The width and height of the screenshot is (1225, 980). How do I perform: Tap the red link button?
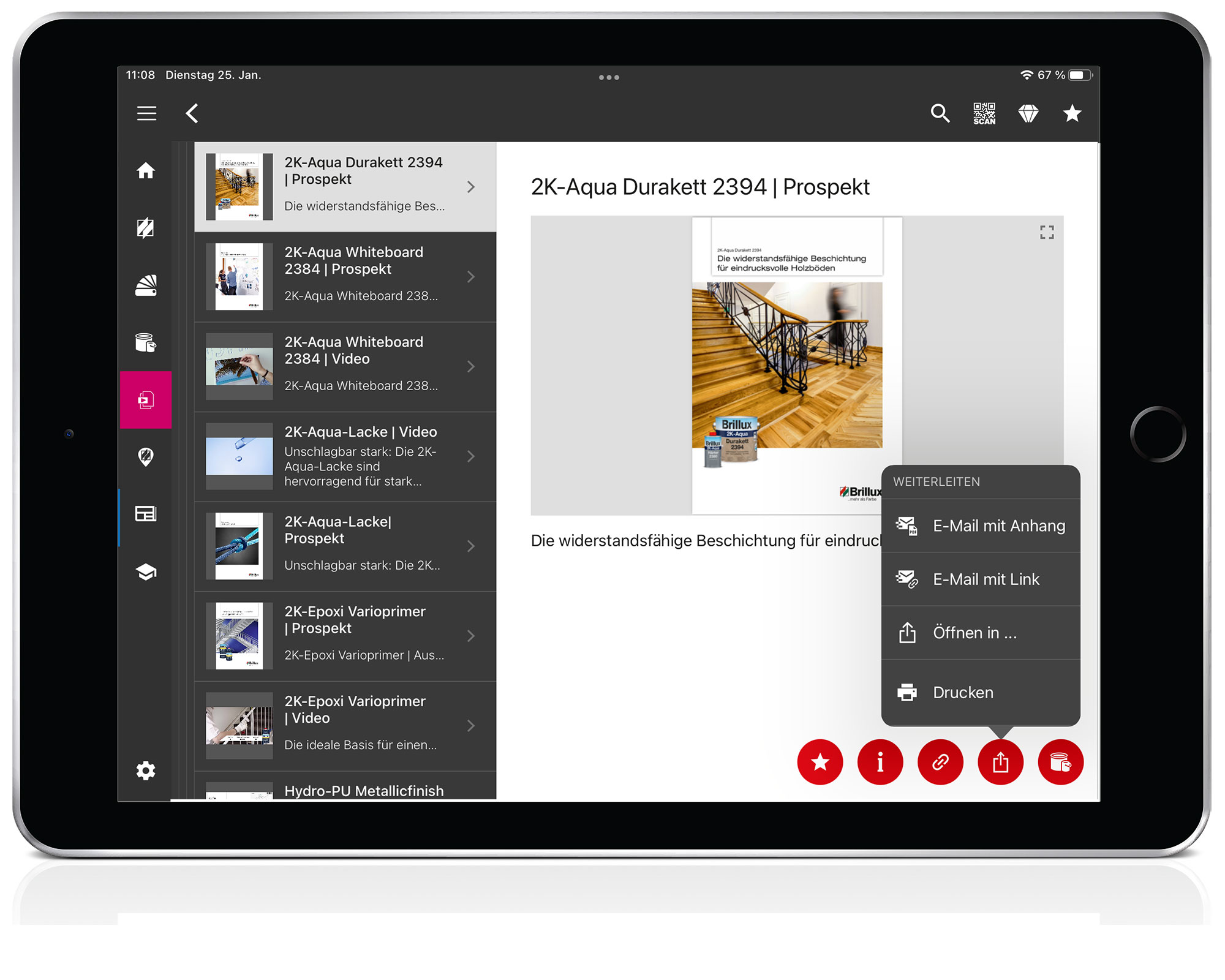click(940, 762)
